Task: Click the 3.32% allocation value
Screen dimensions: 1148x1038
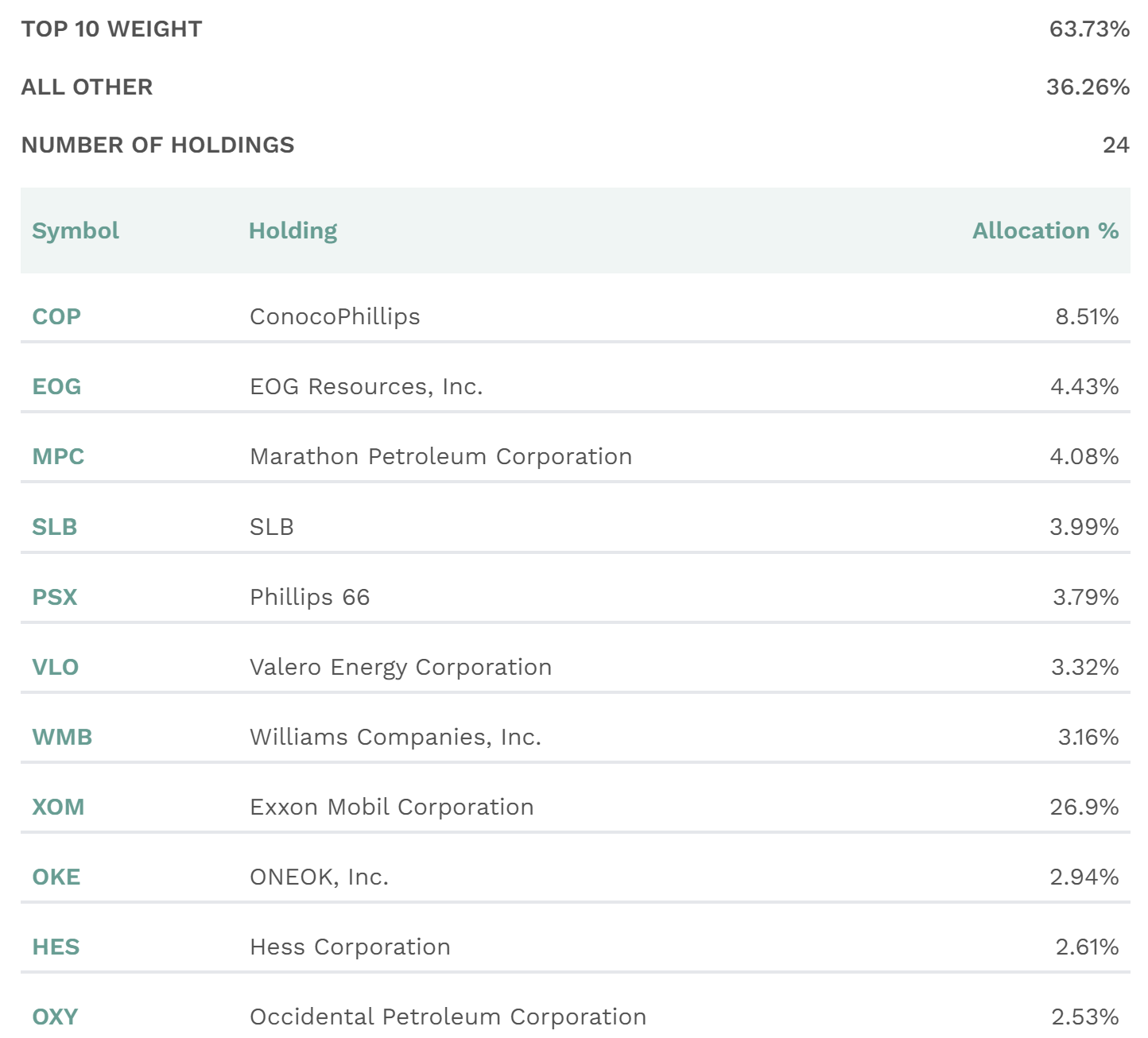Action: click(1085, 667)
